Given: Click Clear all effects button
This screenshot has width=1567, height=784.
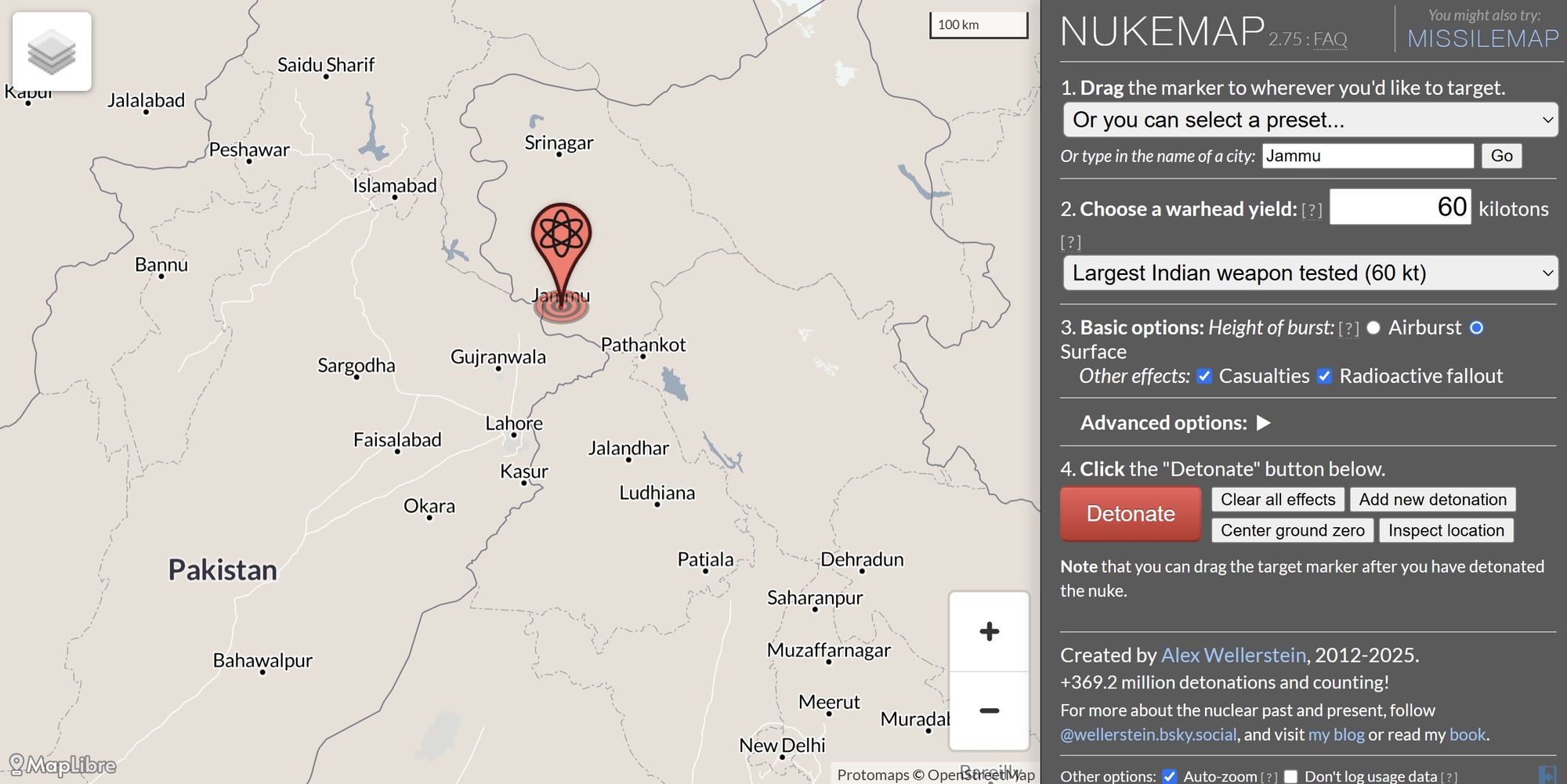Looking at the screenshot, I should pyautogui.click(x=1278, y=500).
